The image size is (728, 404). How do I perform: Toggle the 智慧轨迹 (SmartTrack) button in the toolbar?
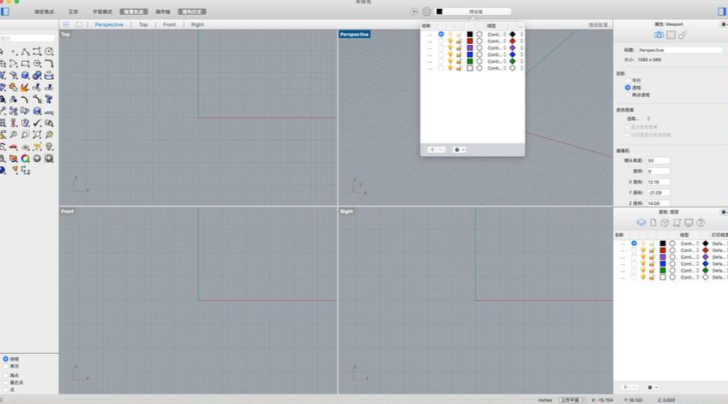pyautogui.click(x=134, y=12)
